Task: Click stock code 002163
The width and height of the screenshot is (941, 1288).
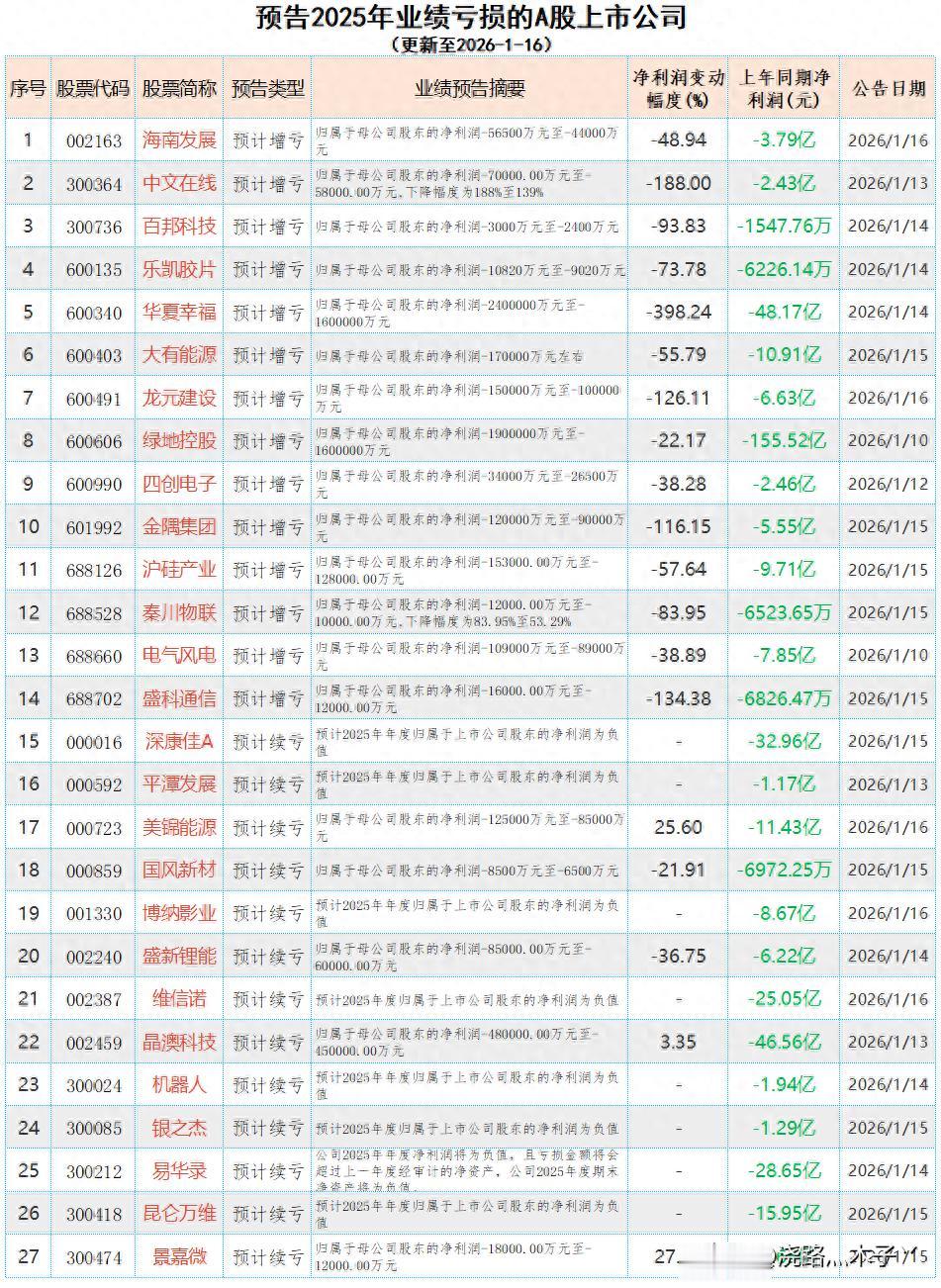Action: pos(93,140)
